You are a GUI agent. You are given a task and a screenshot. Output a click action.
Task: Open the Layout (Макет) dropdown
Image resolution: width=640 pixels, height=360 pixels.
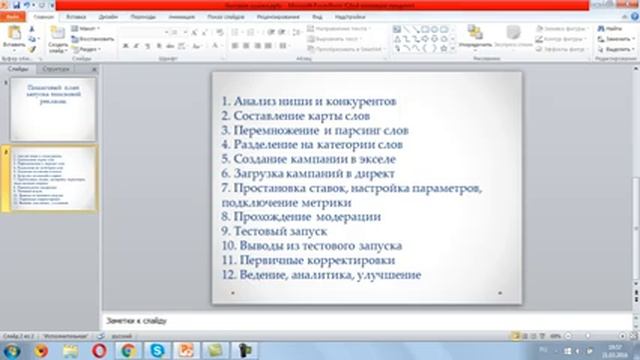coord(86,29)
